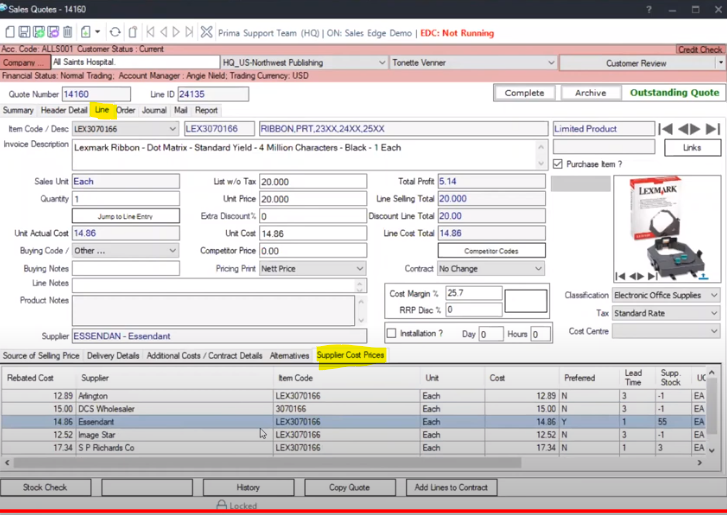Click the Refresh circular arrows icon
727x515 pixels.
pyautogui.click(x=115, y=32)
